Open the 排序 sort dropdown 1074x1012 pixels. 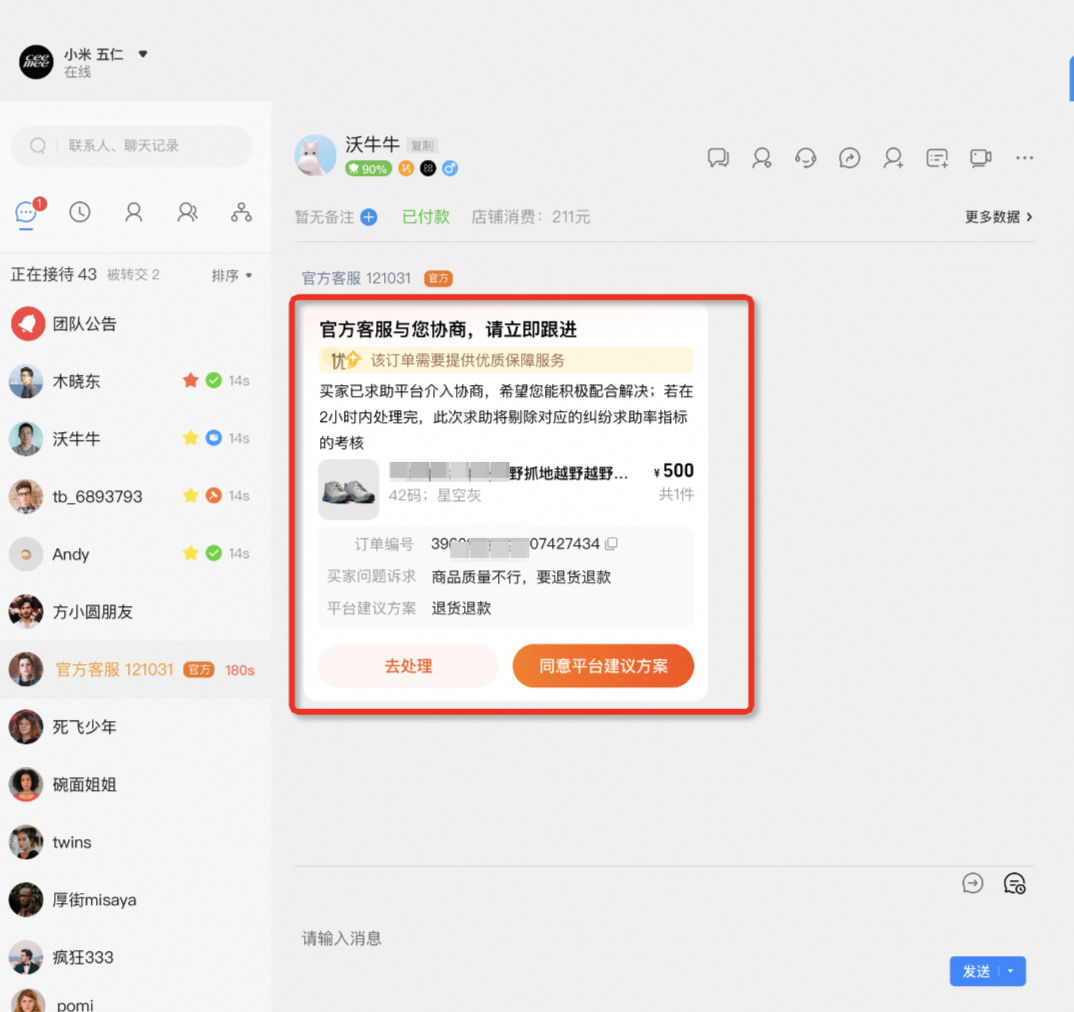232,275
